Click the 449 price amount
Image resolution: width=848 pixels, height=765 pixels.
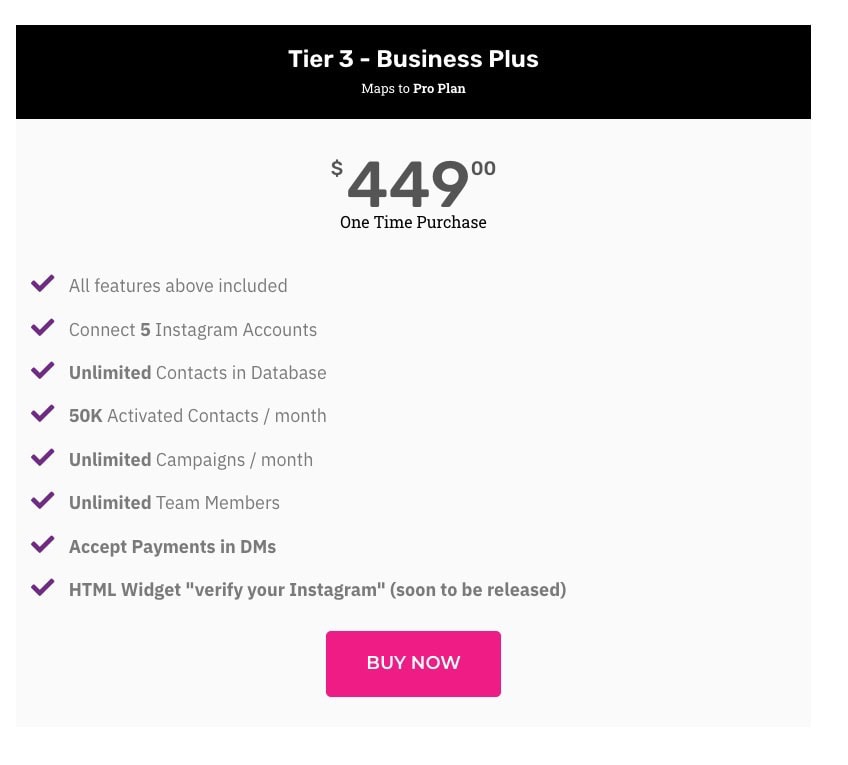(x=408, y=184)
